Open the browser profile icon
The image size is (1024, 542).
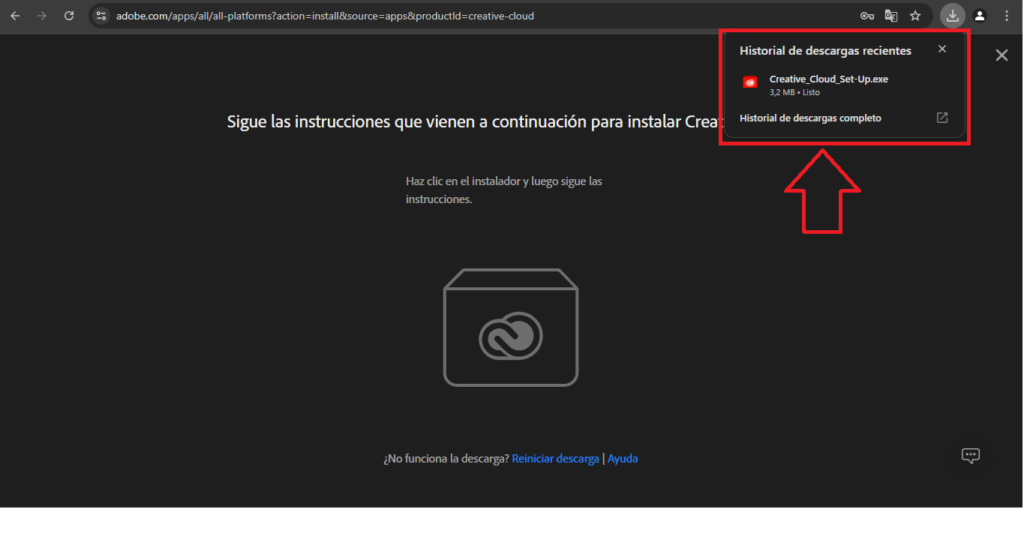point(980,16)
